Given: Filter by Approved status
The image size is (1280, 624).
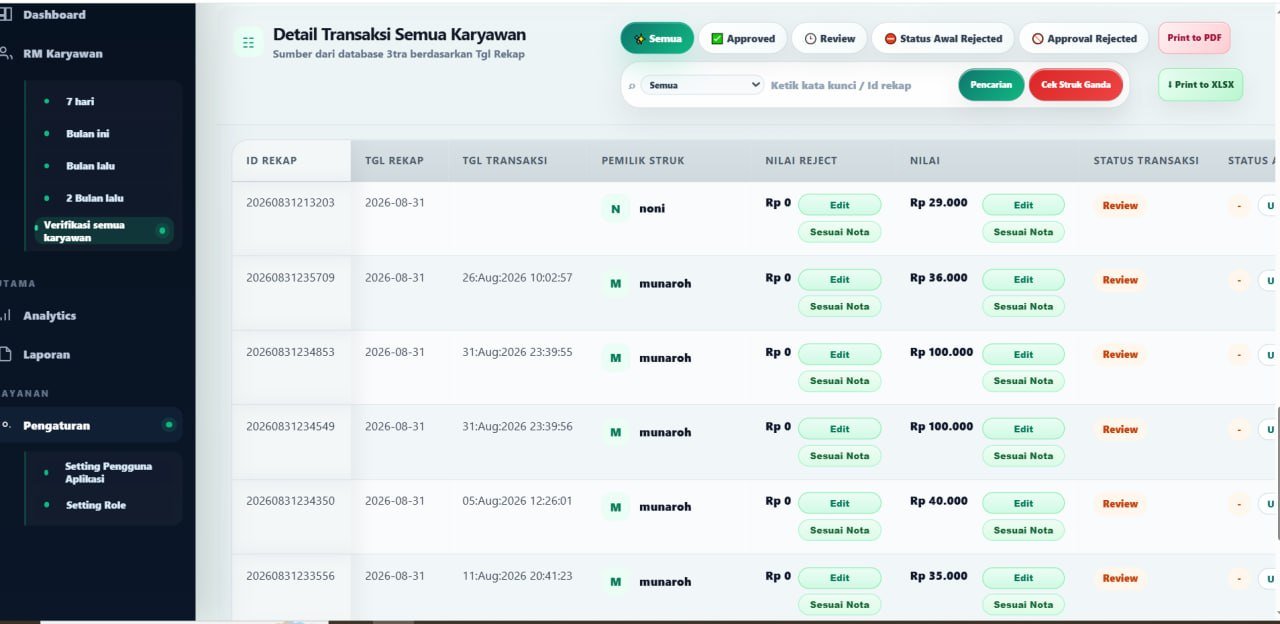Looking at the screenshot, I should [x=743, y=39].
